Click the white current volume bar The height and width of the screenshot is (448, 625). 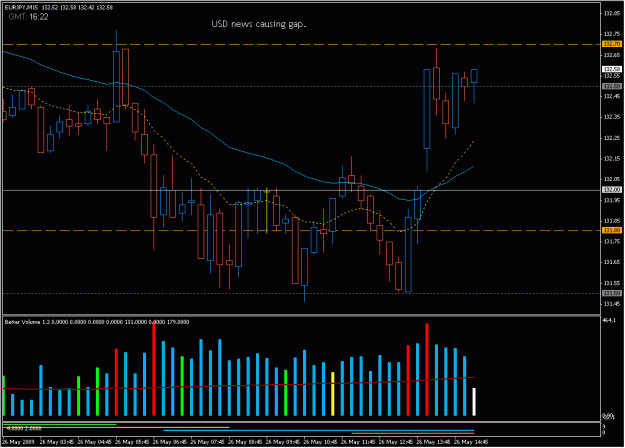point(474,402)
